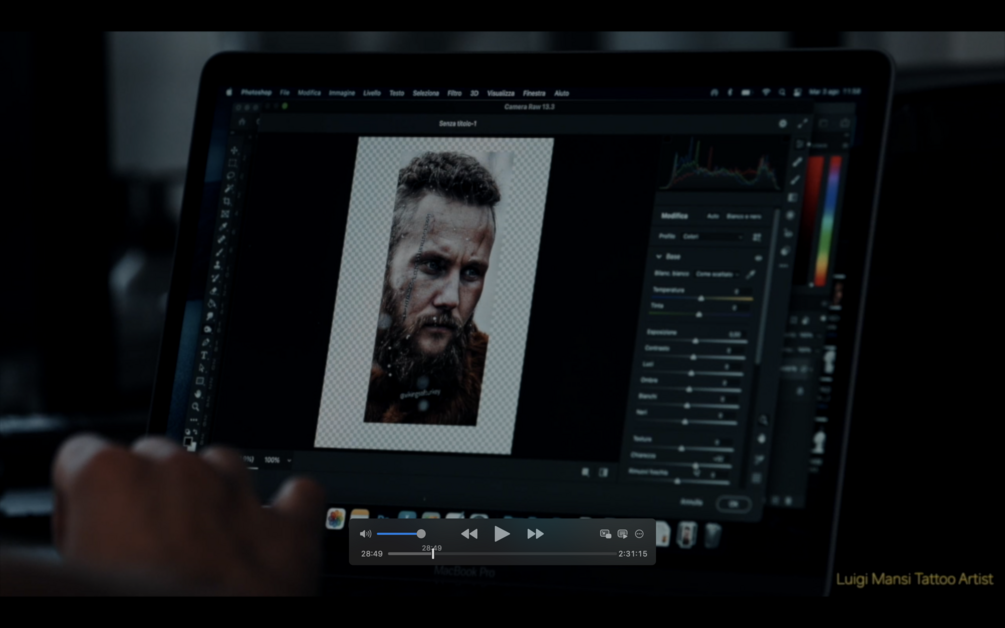Toggle Camera Raw grid overlay icon
The image size is (1005, 628).
(756, 478)
